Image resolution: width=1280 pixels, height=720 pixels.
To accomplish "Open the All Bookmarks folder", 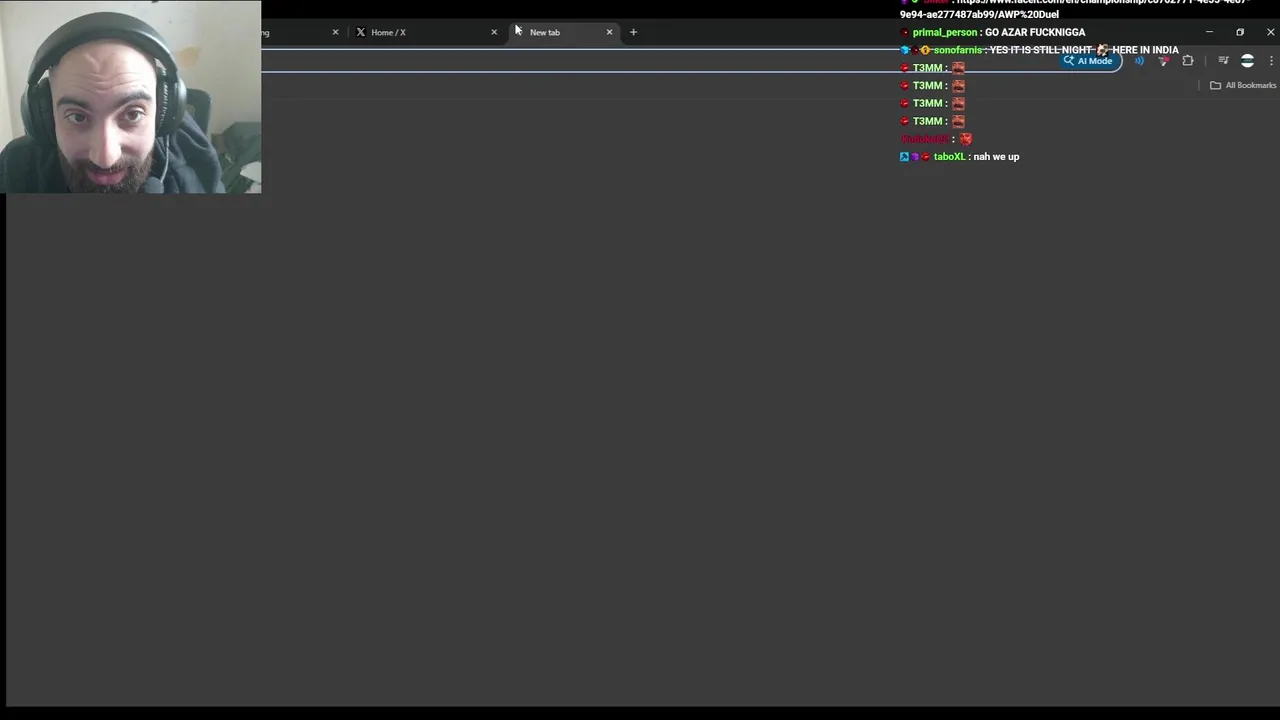I will [x=1243, y=85].
